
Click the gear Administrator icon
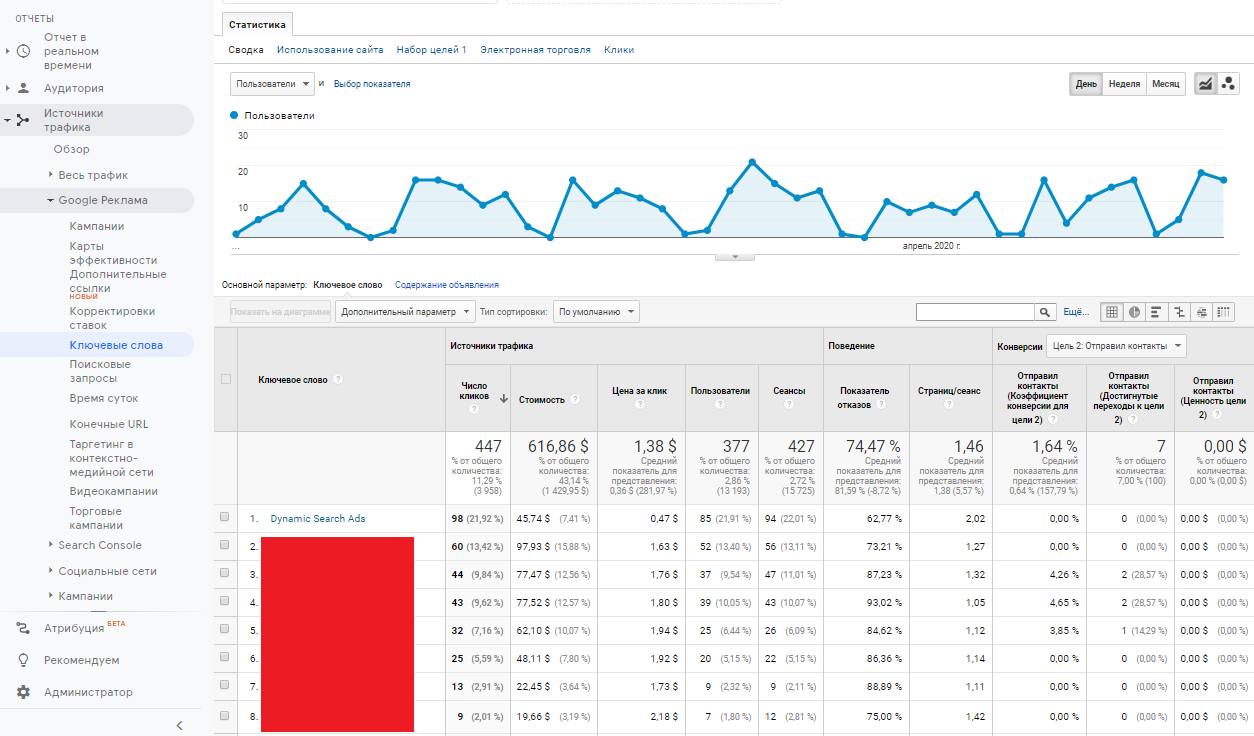(x=24, y=692)
